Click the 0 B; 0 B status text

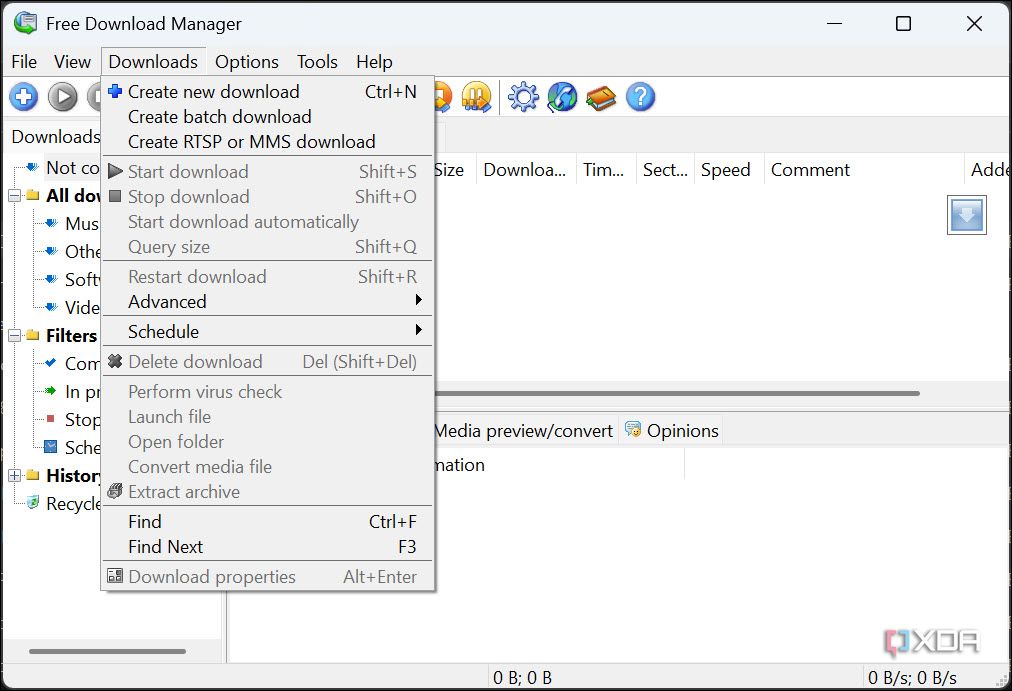pos(522,677)
